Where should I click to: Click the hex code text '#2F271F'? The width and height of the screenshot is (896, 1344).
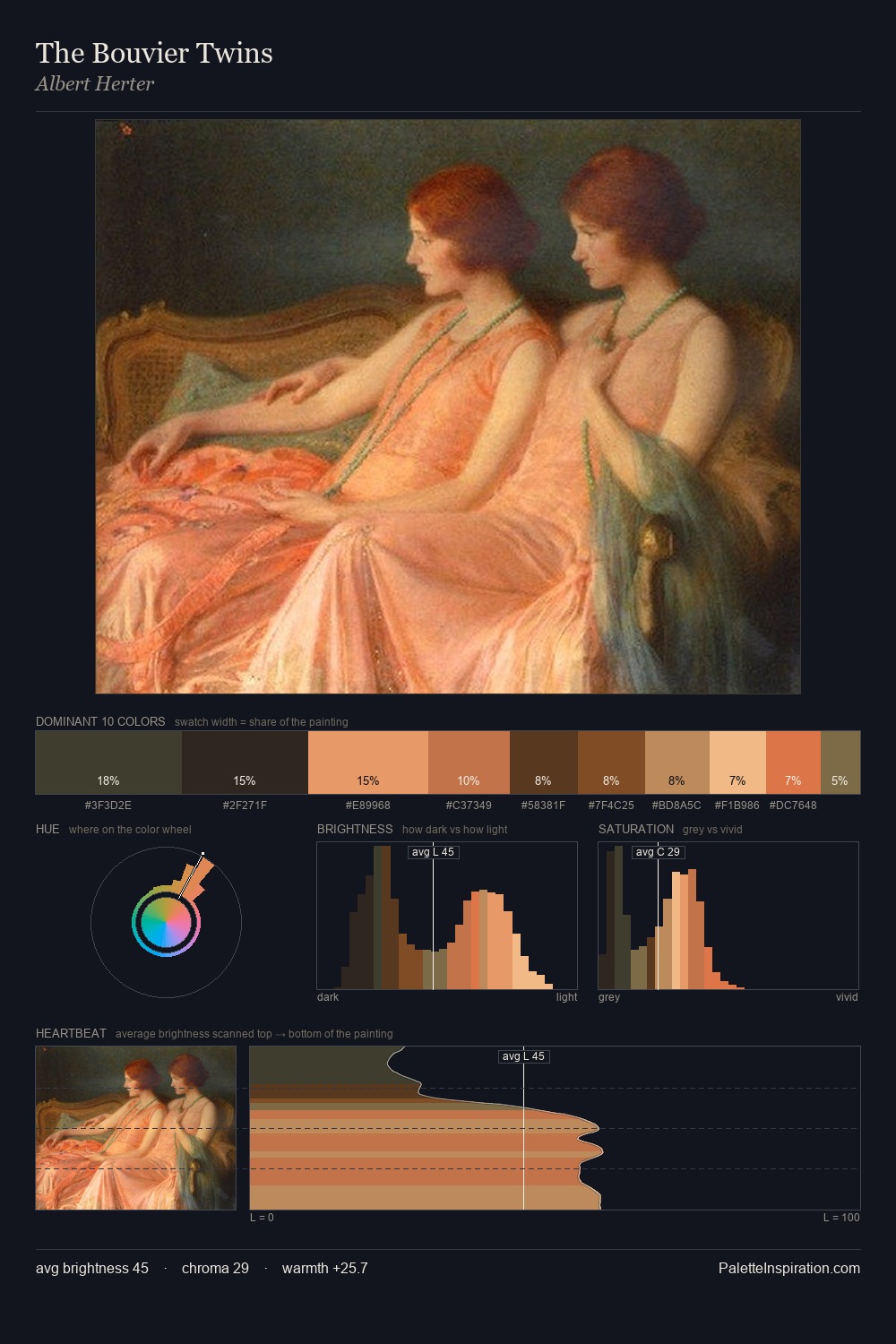(245, 805)
